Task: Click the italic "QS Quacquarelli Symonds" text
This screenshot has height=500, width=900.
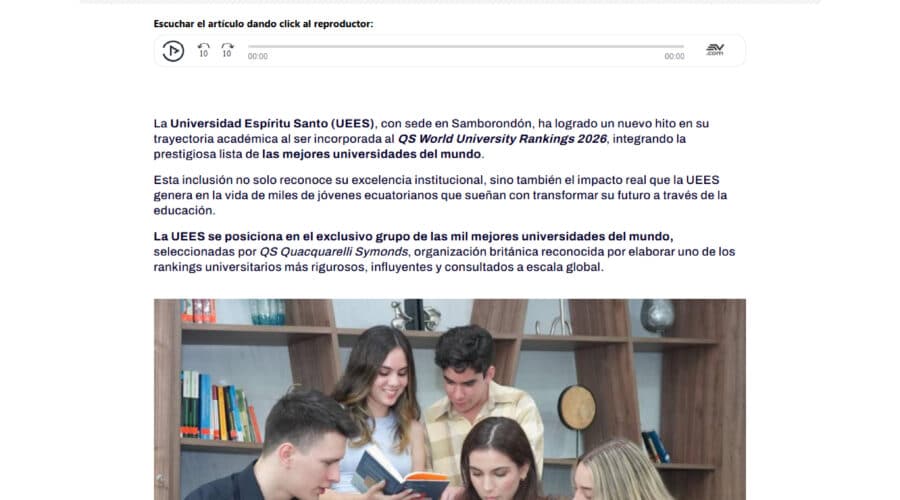Action: [x=333, y=252]
